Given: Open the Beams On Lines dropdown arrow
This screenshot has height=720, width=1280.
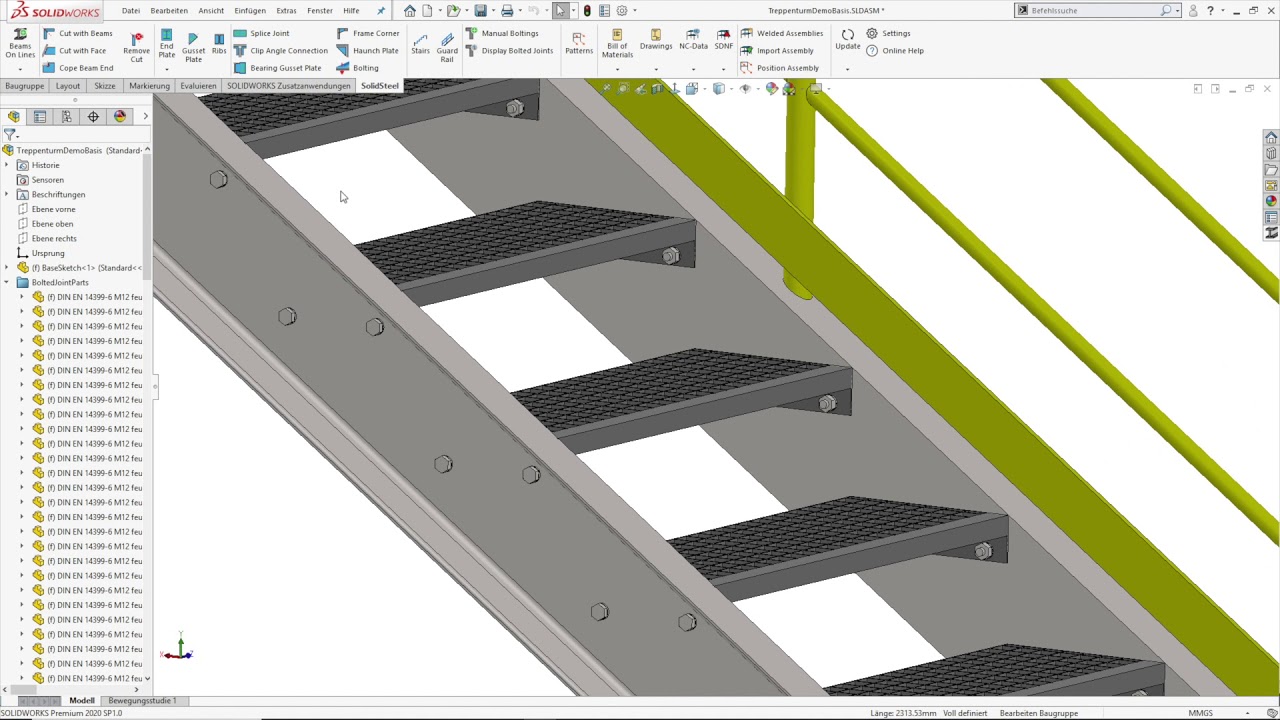Looking at the screenshot, I should [20, 69].
